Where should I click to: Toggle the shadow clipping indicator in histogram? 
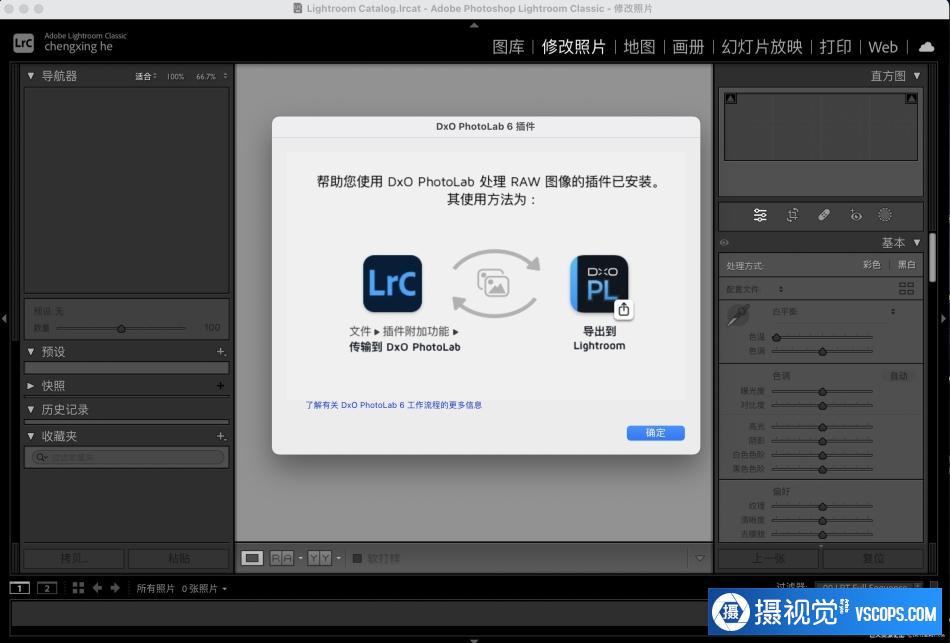point(731,98)
